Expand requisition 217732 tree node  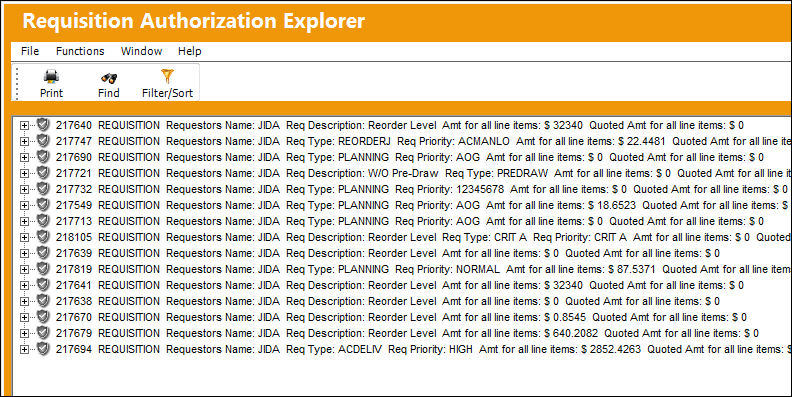[24, 190]
